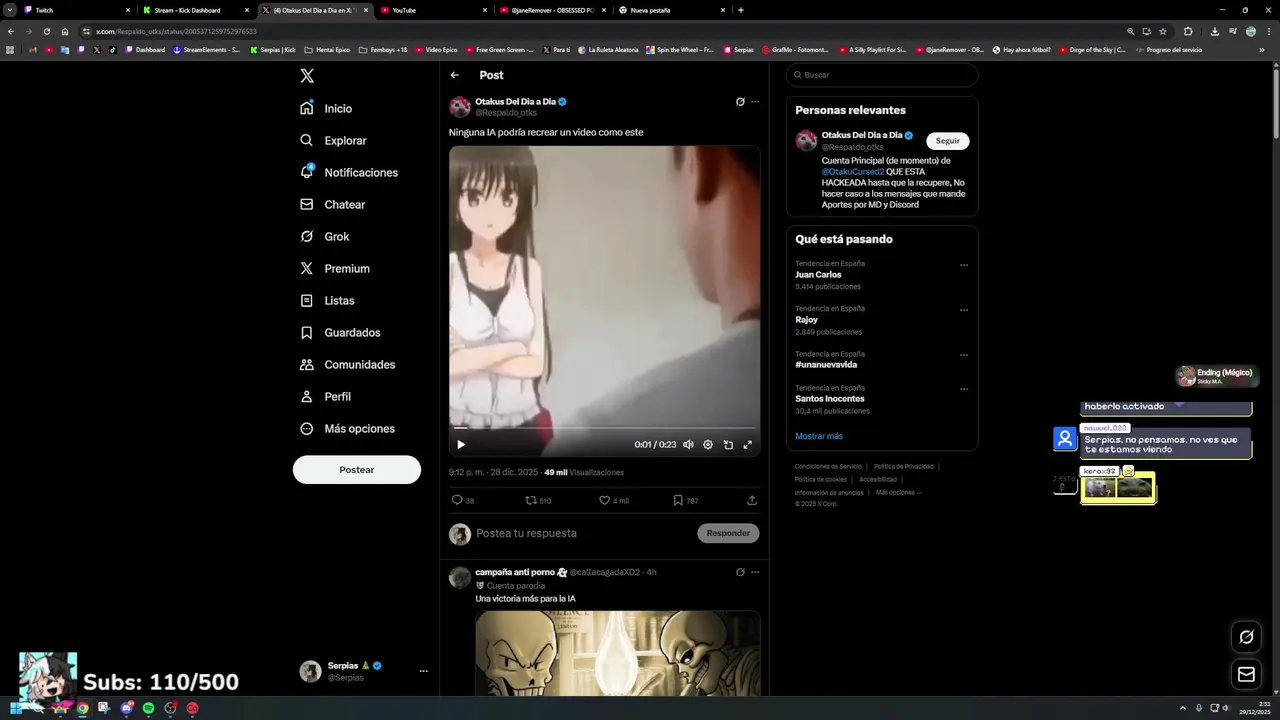1280x720 pixels.
Task: Expand Más opciones menu
Action: [347, 428]
